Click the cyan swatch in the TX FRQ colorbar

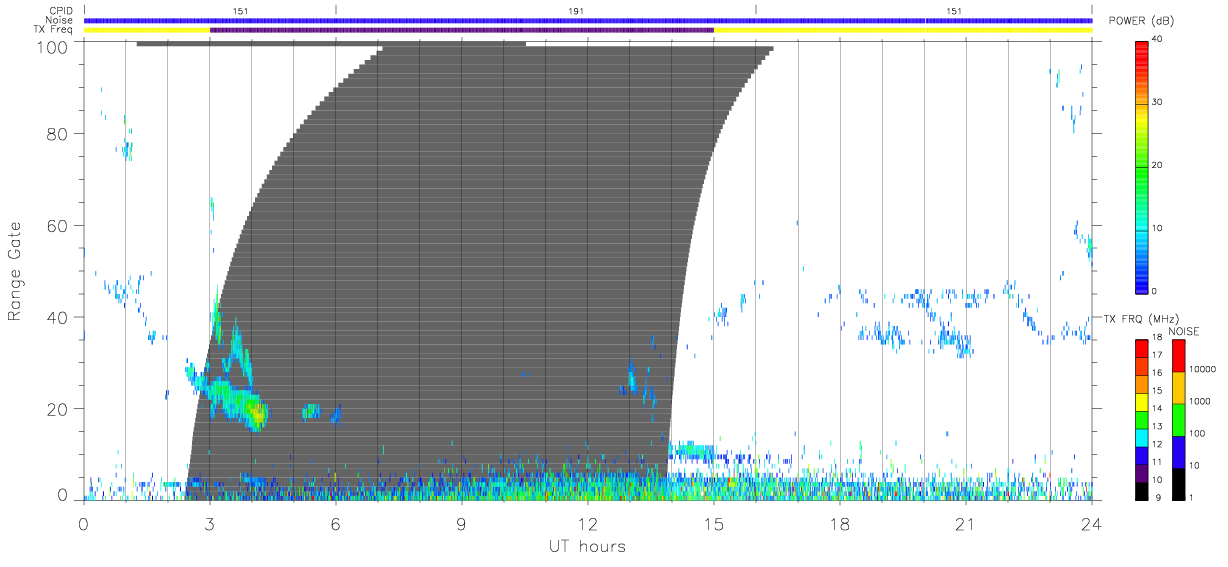(1141, 436)
